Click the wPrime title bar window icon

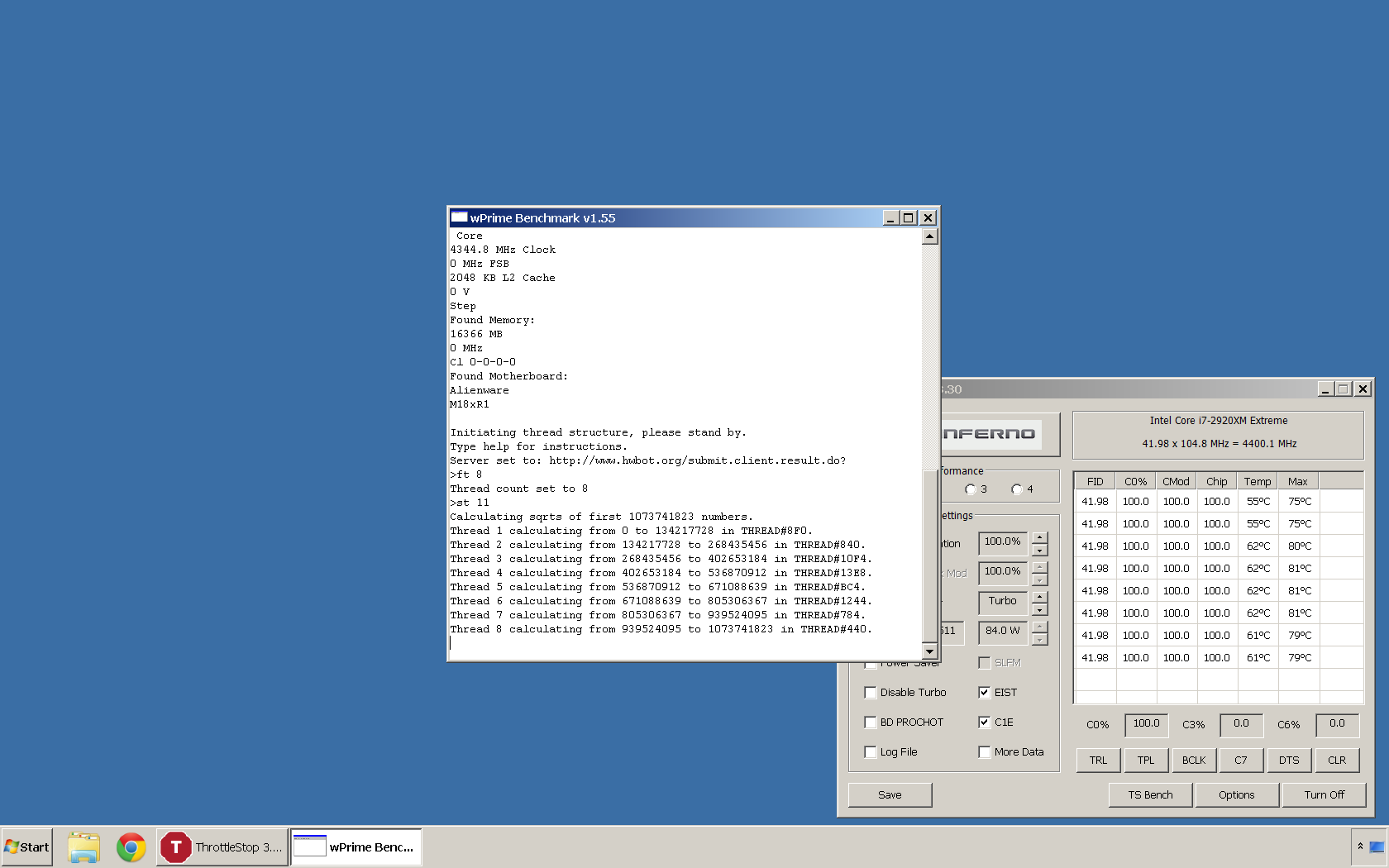[460, 217]
